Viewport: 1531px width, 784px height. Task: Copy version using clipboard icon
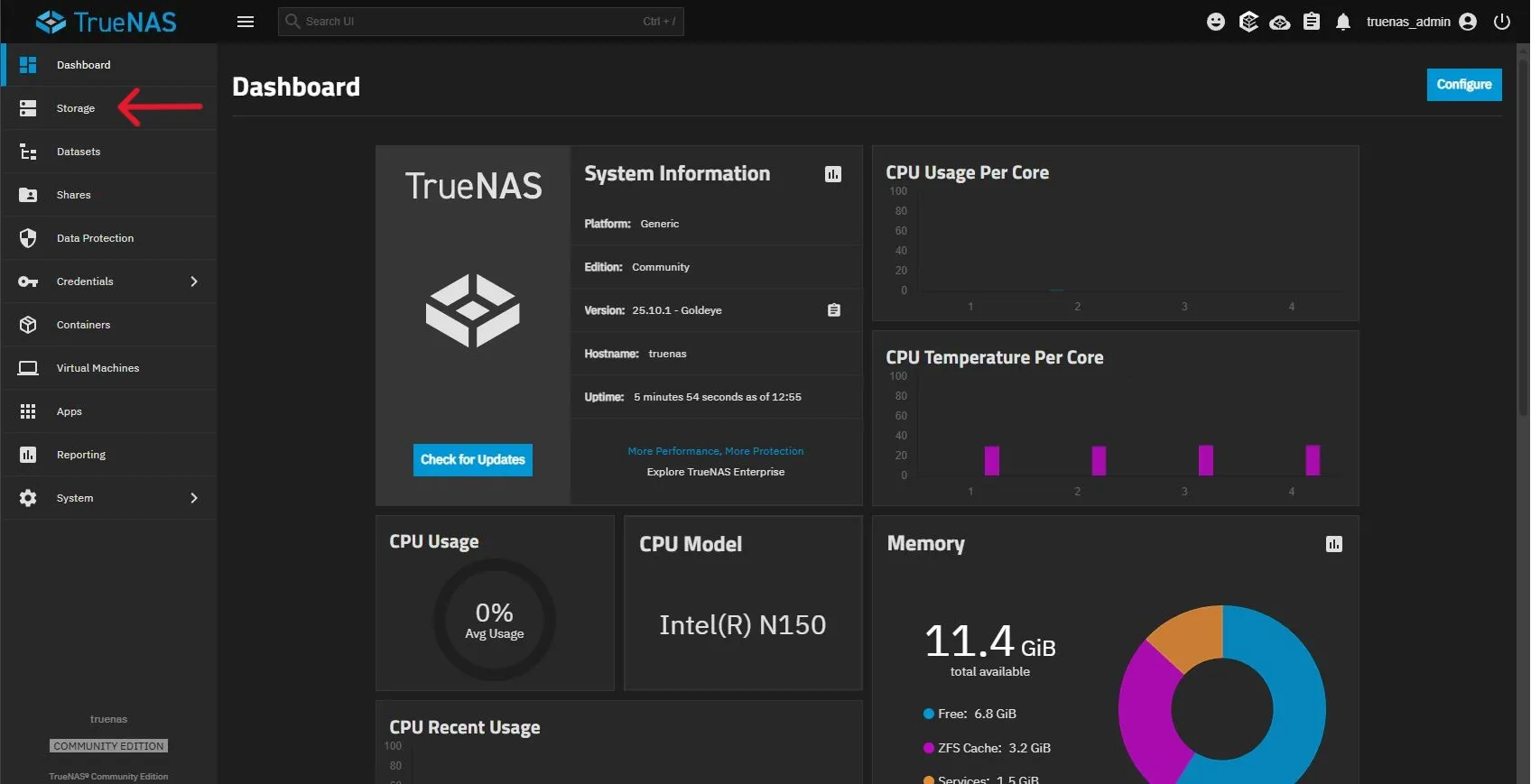click(834, 310)
